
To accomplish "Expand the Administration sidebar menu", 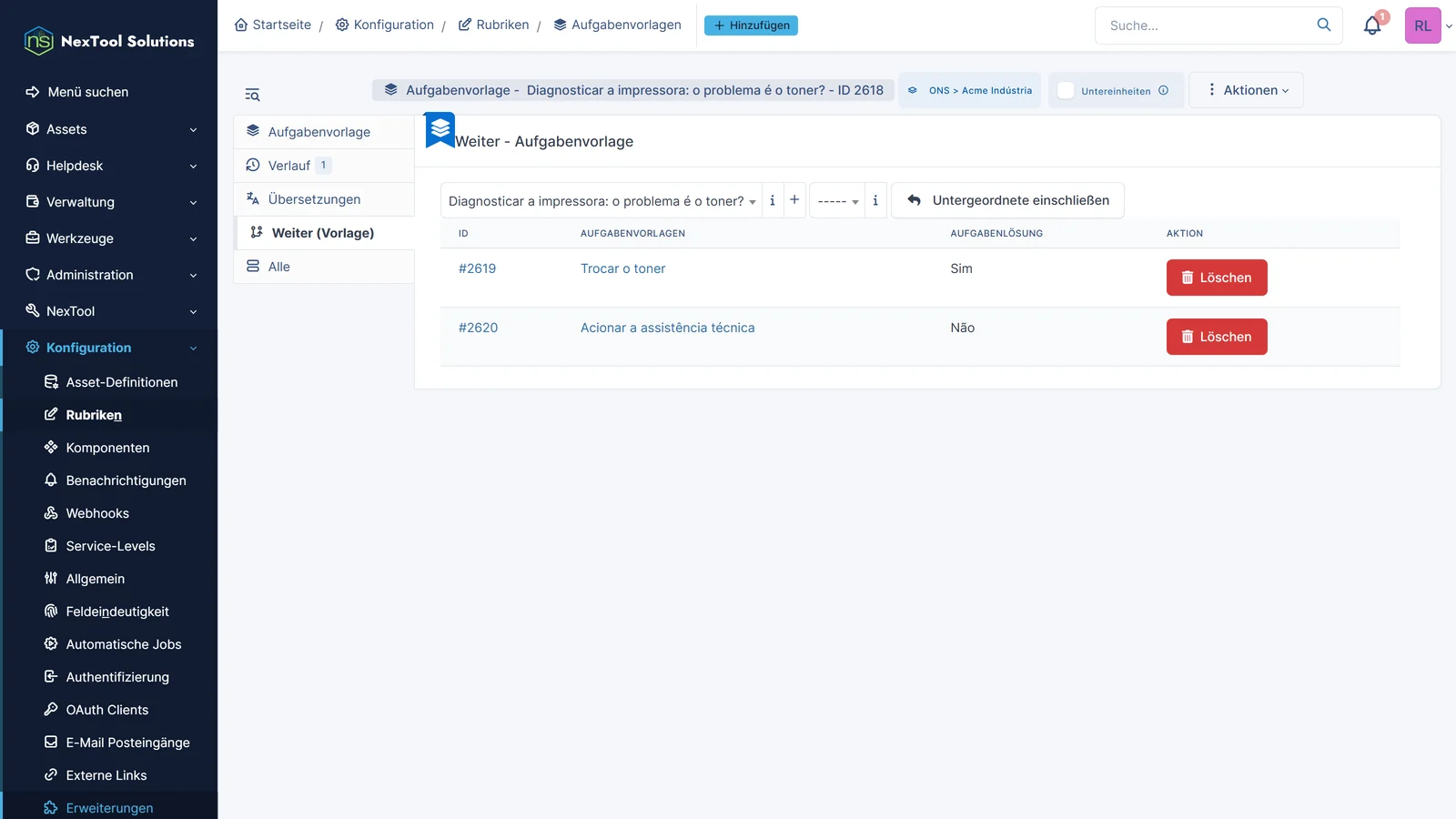I will click(109, 275).
